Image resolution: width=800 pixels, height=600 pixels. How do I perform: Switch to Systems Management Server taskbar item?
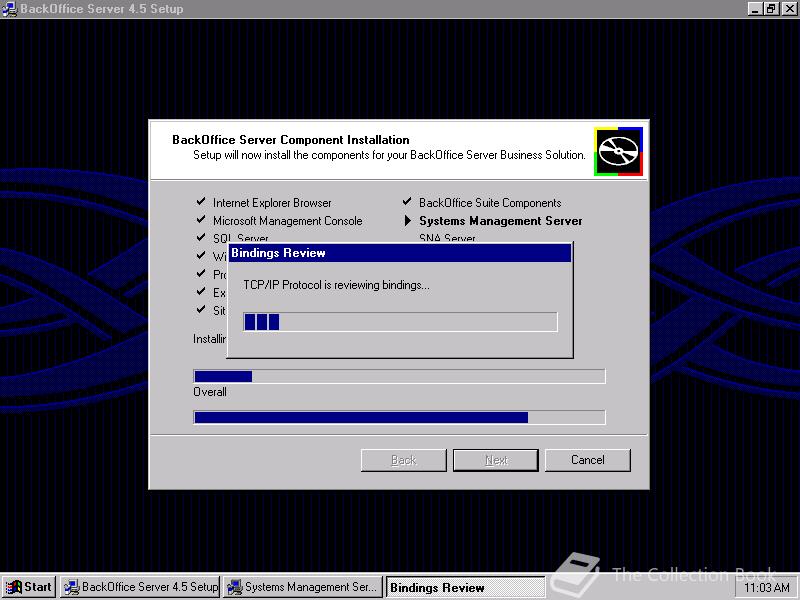tap(303, 587)
